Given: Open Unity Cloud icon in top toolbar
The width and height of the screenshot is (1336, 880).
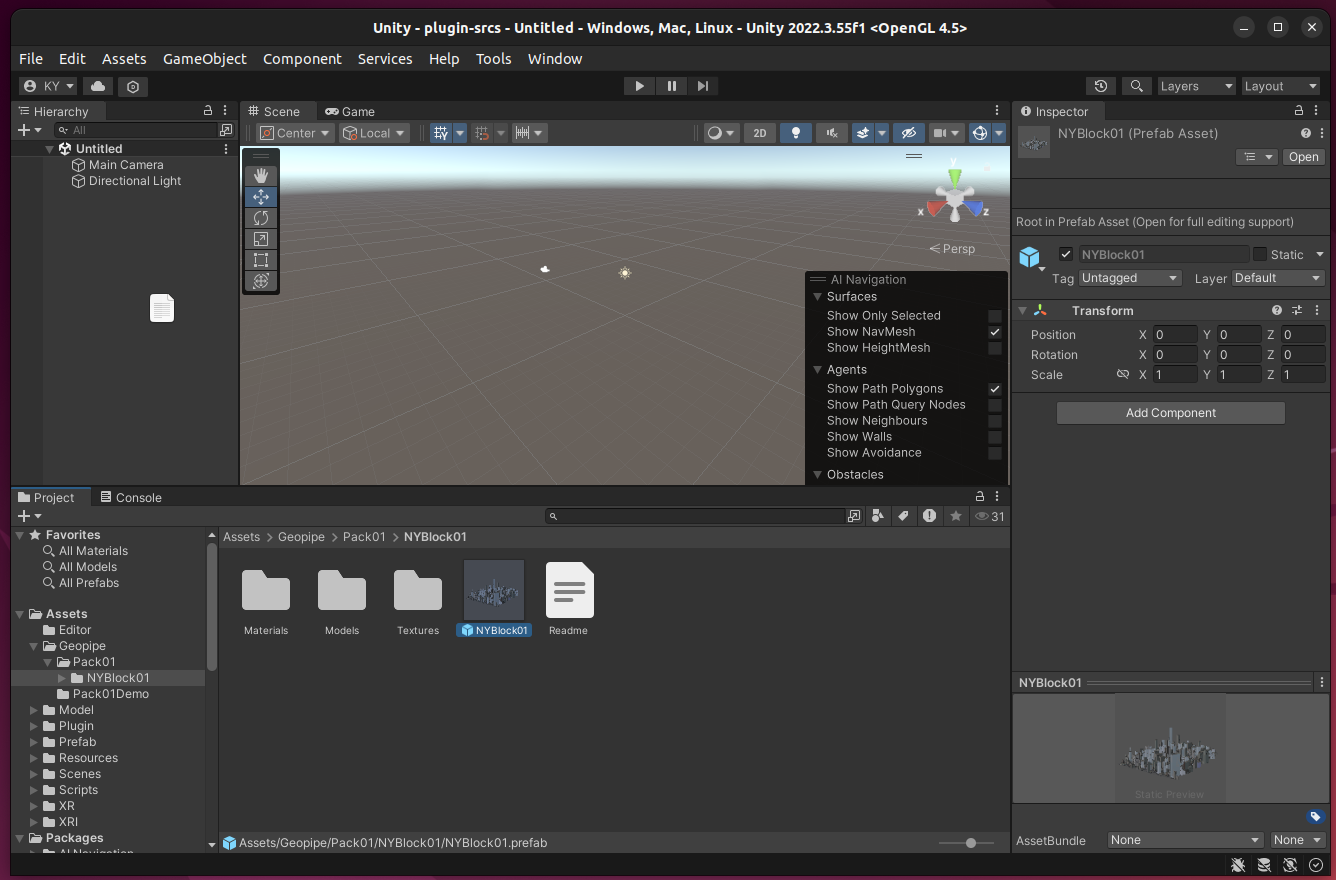Looking at the screenshot, I should tap(98, 86).
